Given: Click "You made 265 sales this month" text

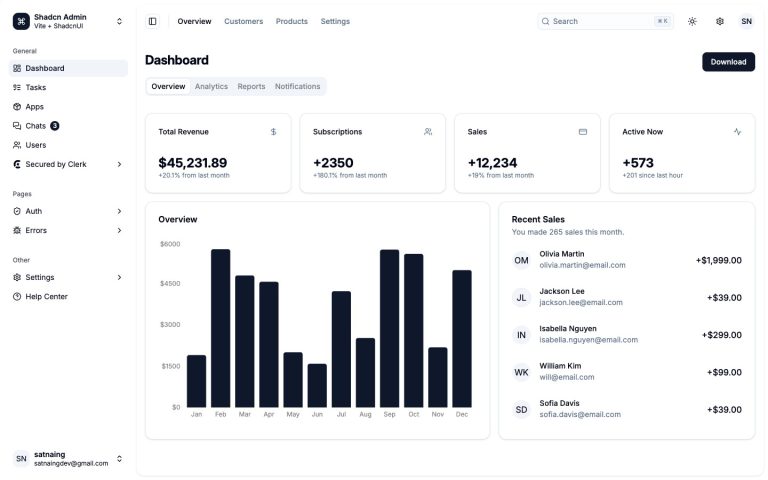Looking at the screenshot, I should tap(568, 232).
